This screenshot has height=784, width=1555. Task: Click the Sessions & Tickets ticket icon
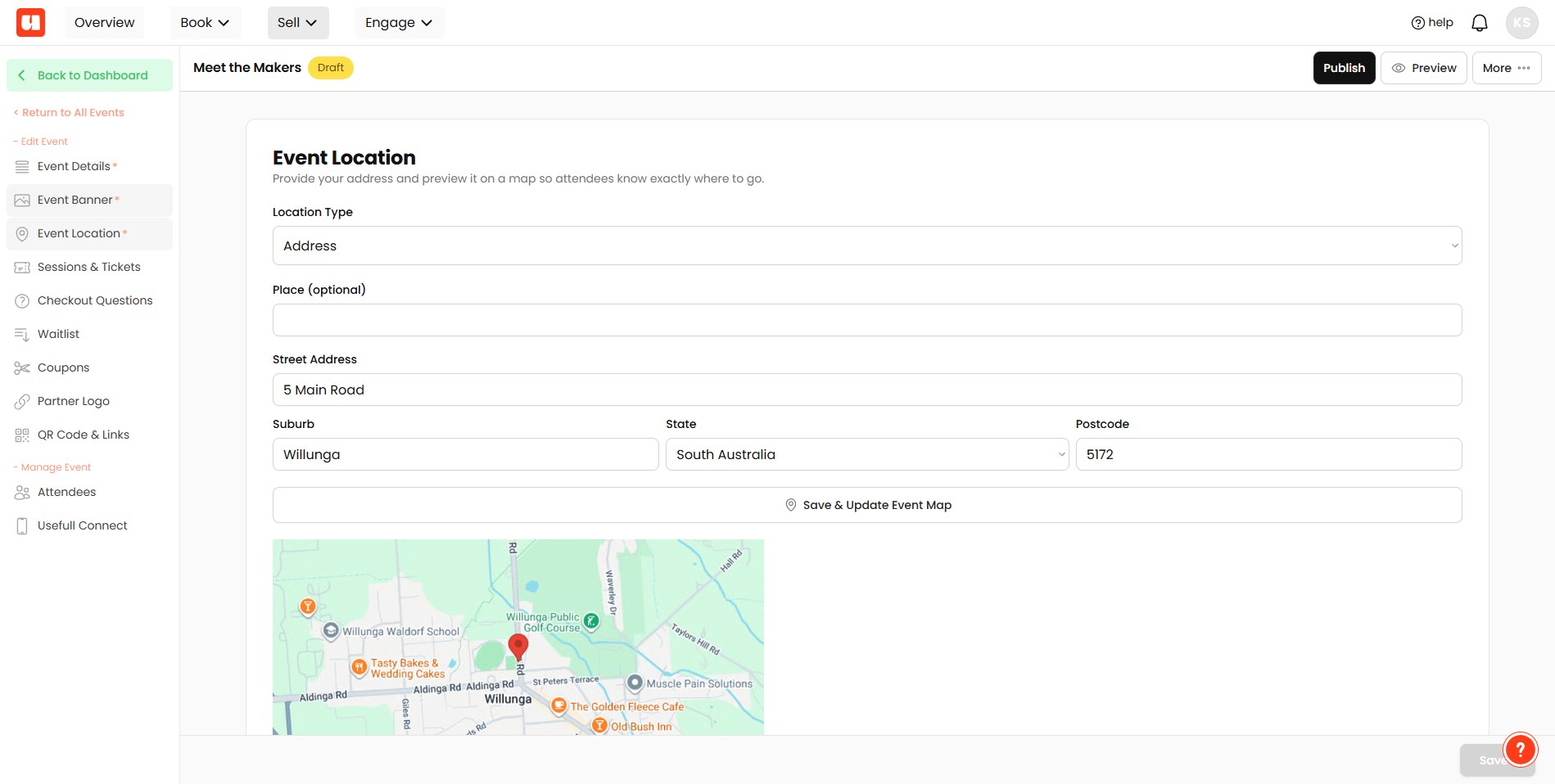click(22, 268)
